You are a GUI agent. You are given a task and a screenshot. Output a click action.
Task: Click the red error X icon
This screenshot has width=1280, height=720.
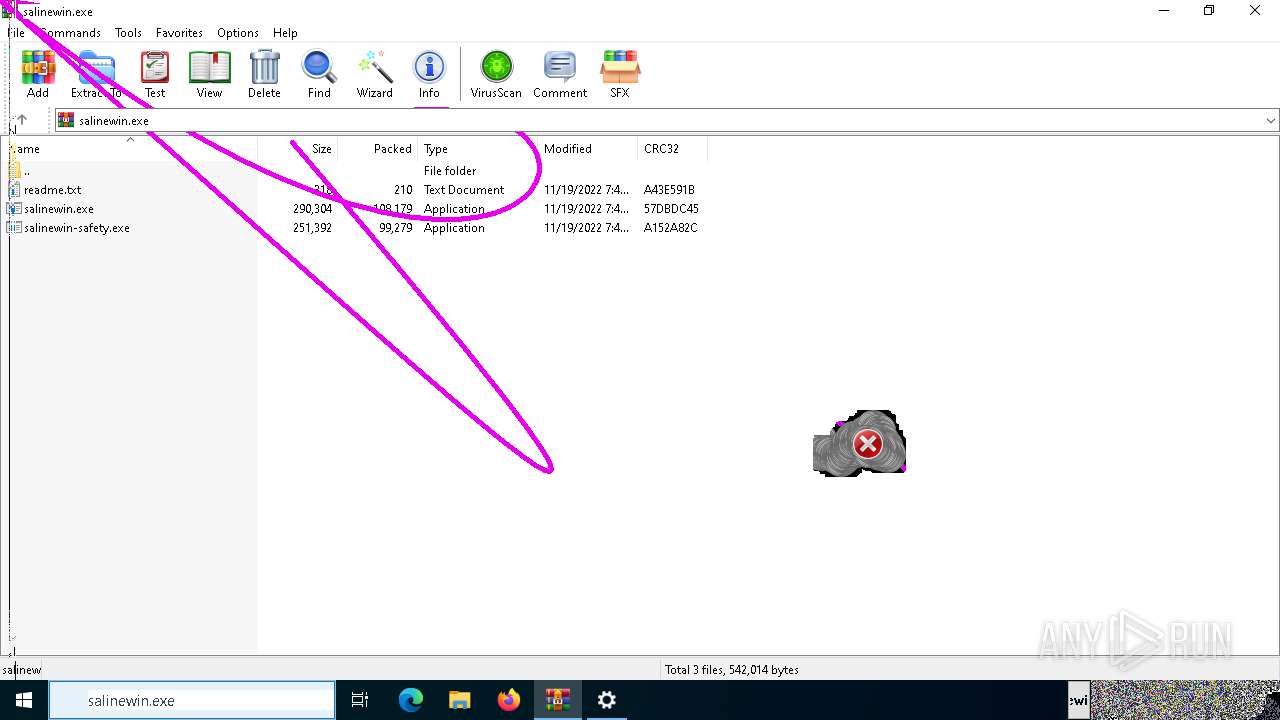coord(868,445)
